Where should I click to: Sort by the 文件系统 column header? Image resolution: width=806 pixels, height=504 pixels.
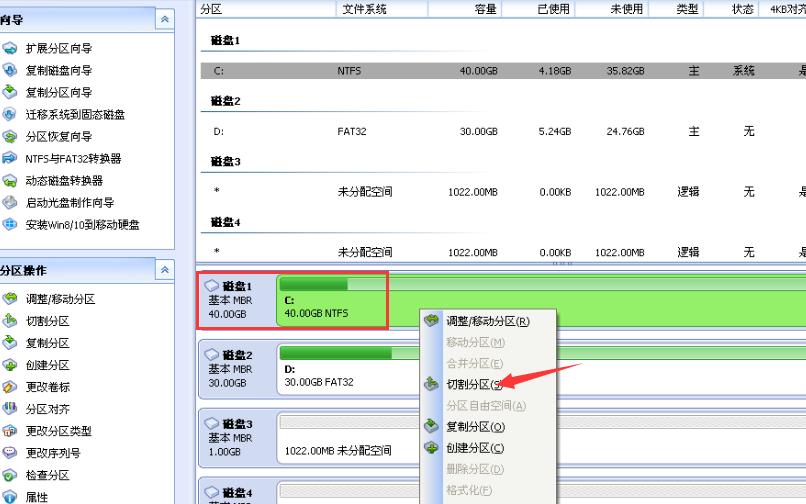pos(365,9)
